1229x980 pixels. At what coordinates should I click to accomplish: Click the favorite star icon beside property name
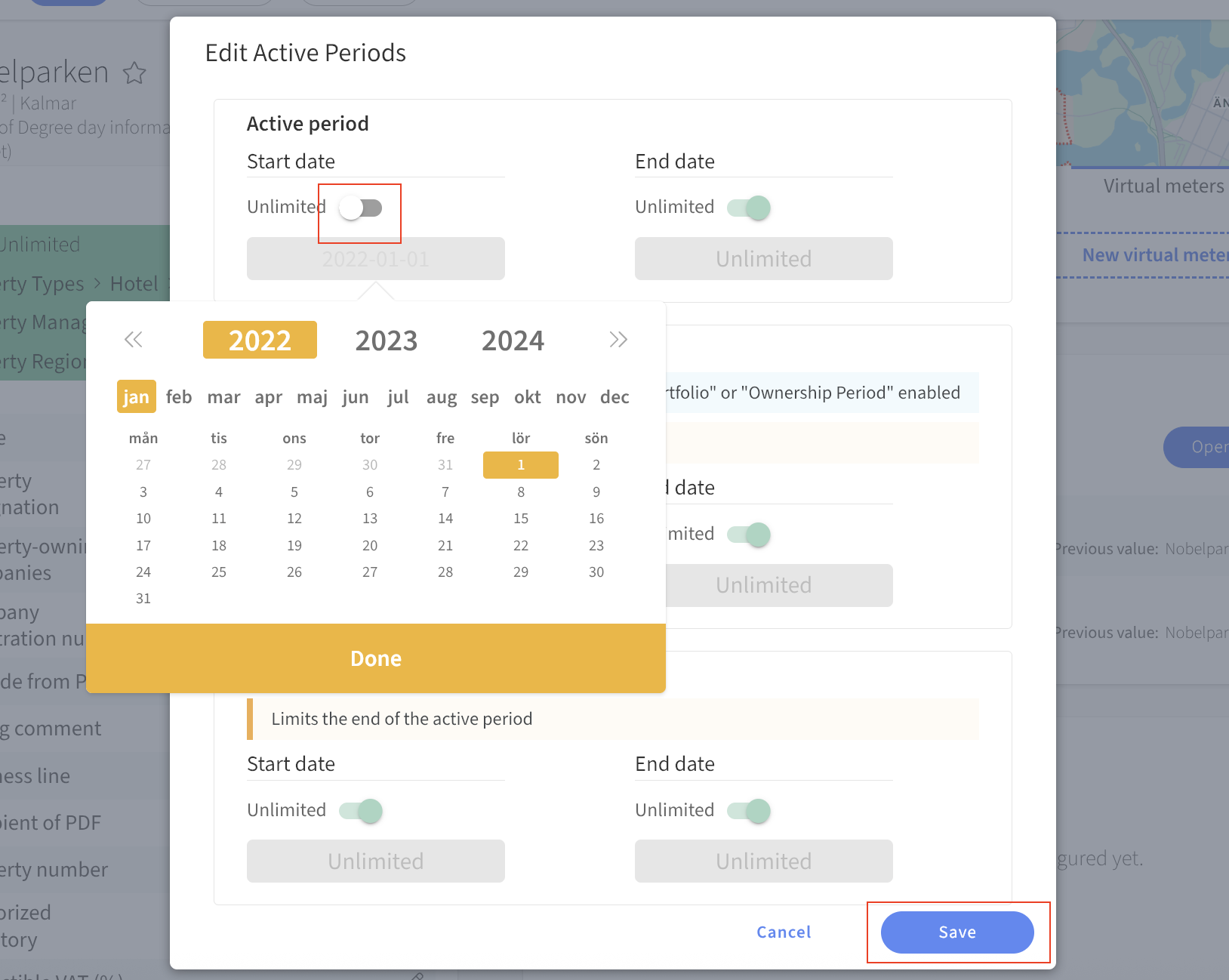pyautogui.click(x=134, y=73)
